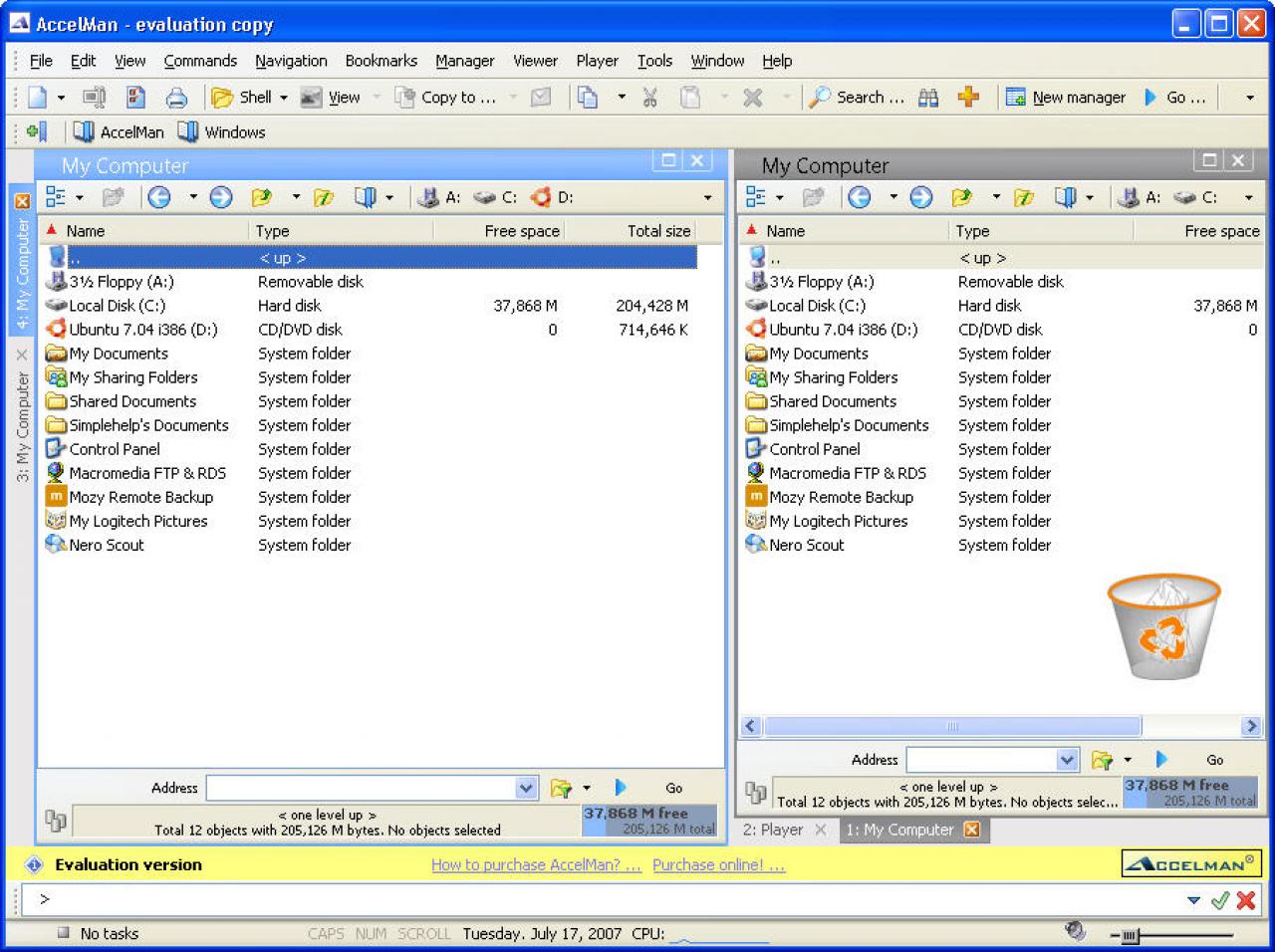1275x952 pixels.
Task: Open the File menu
Action: click(41, 61)
